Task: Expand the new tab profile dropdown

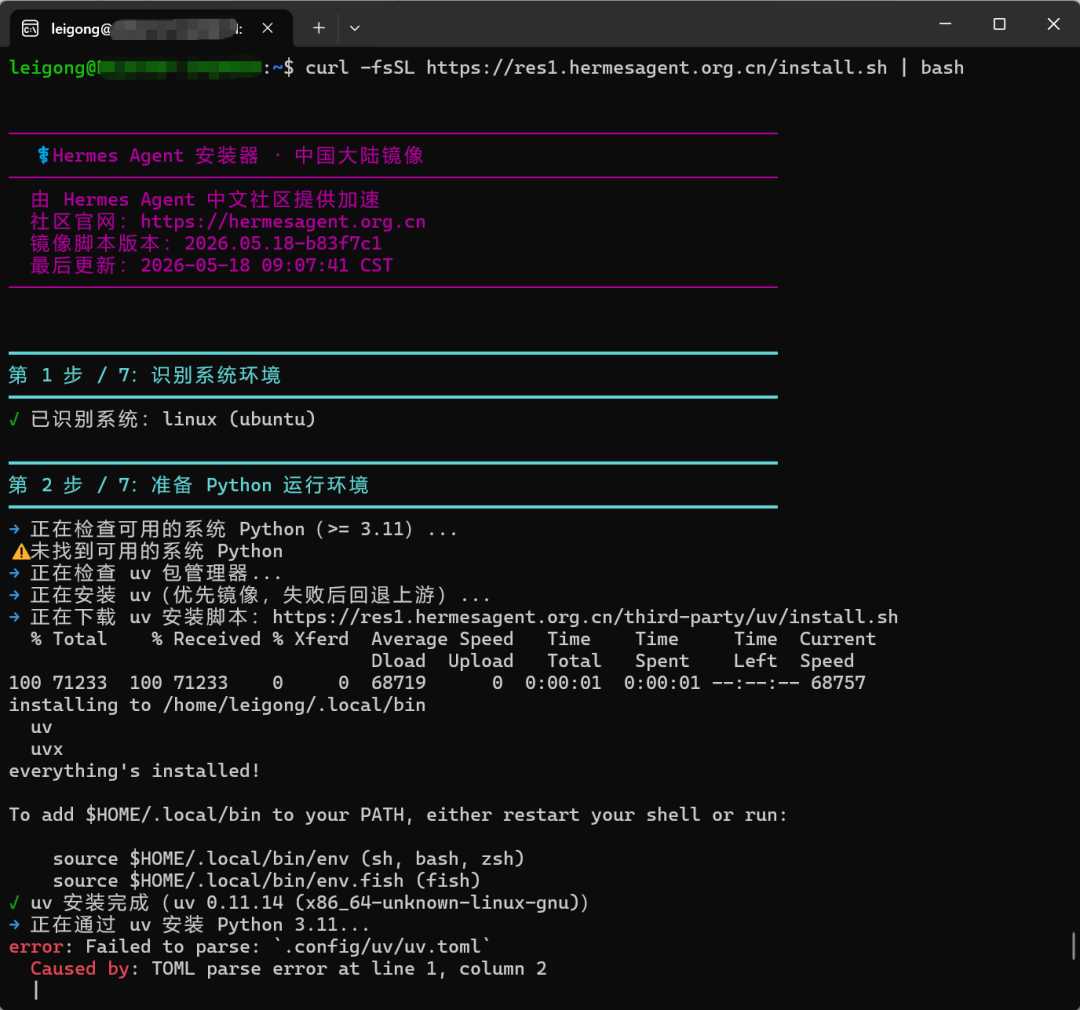Action: click(x=354, y=28)
